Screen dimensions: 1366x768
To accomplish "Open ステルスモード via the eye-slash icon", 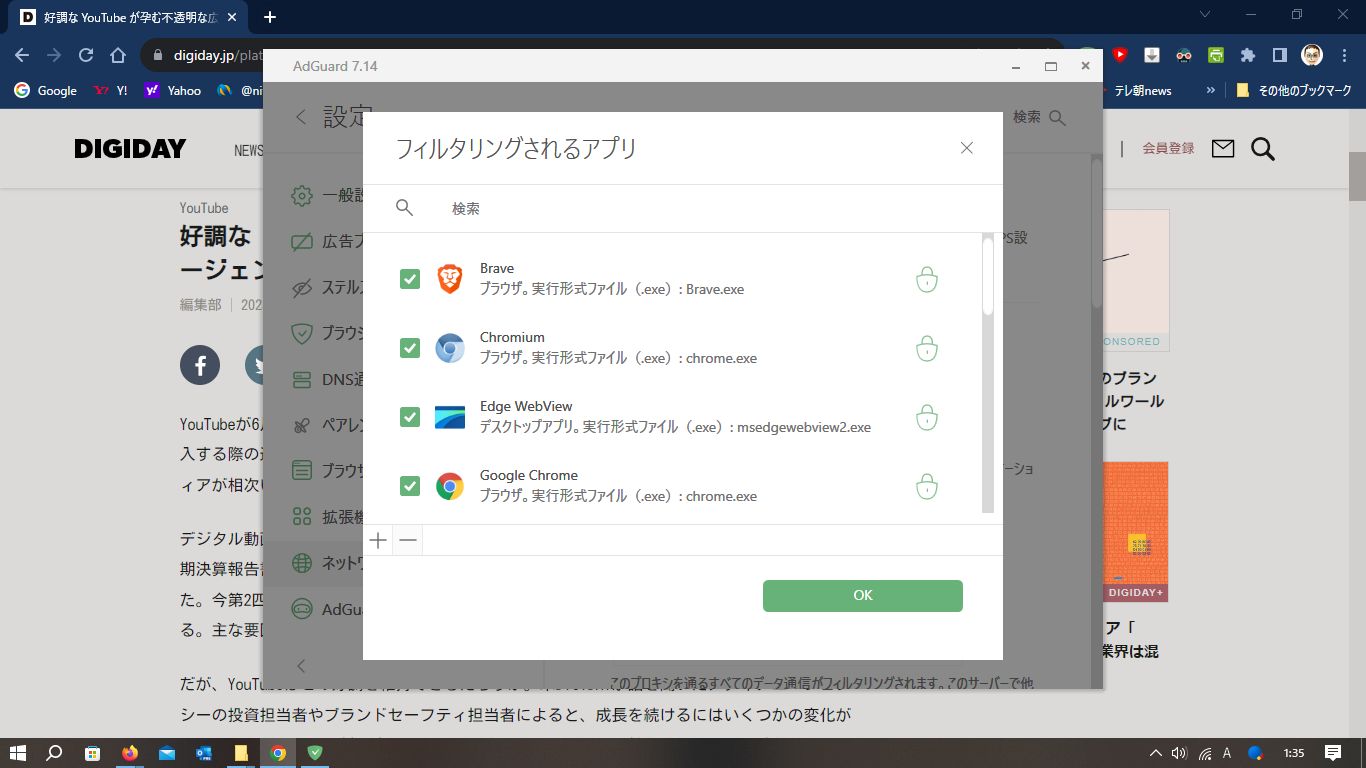I will coord(301,287).
